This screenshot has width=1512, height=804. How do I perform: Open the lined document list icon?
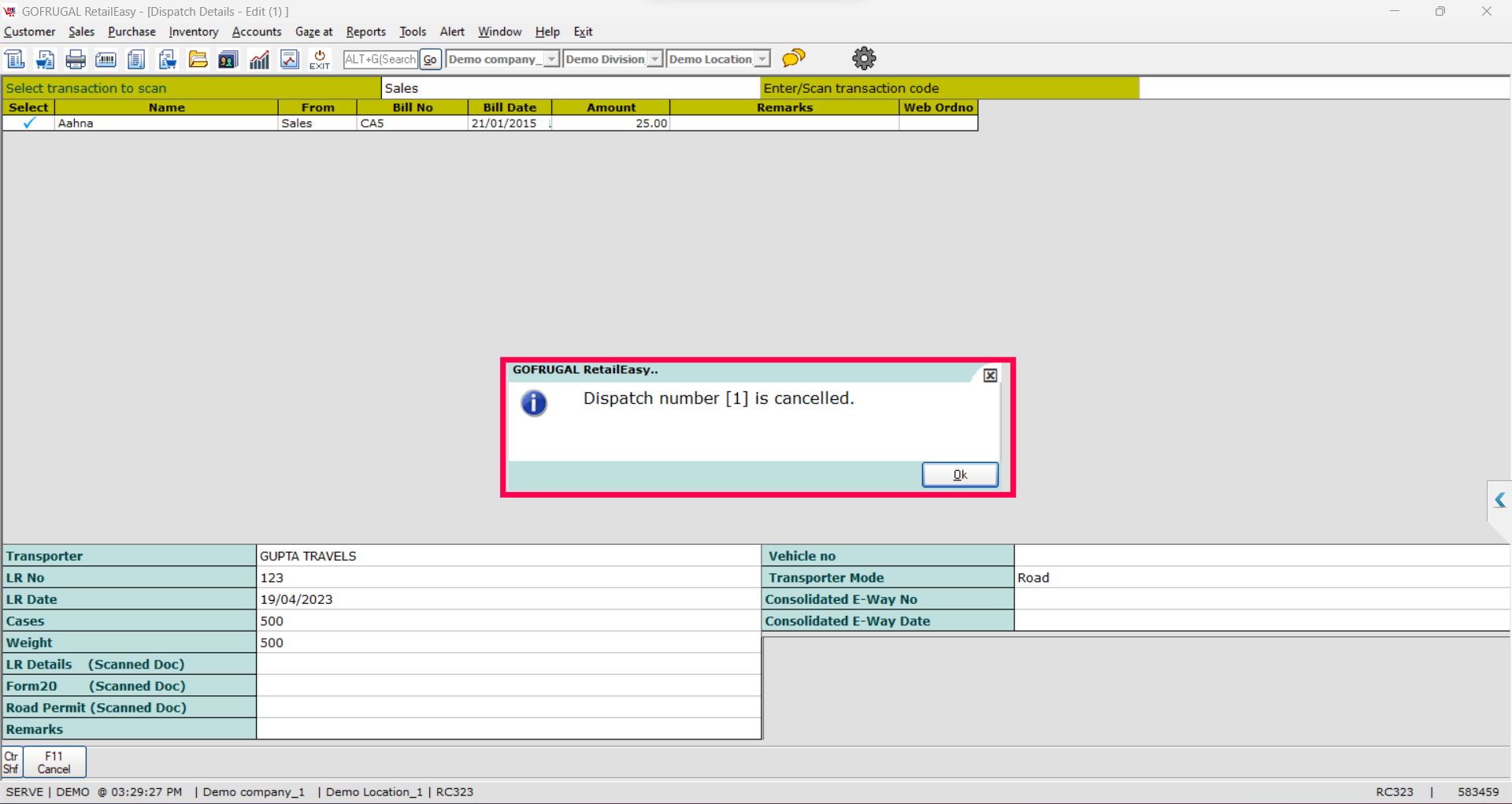[x=136, y=59]
